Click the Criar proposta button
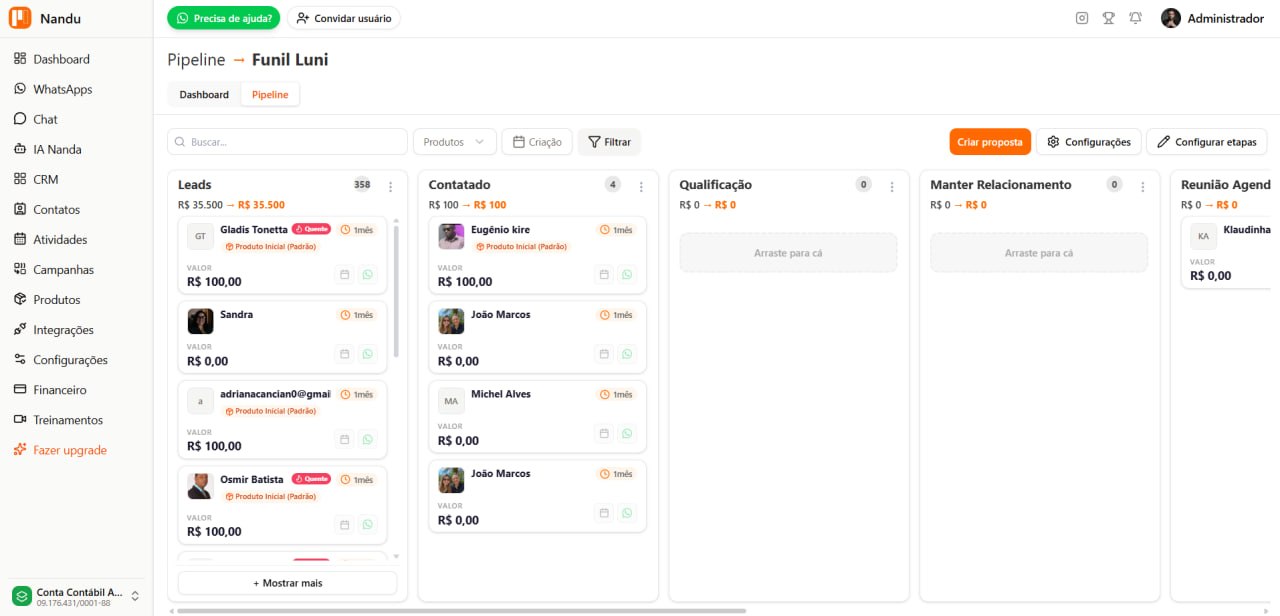The width and height of the screenshot is (1280, 616). click(990, 142)
